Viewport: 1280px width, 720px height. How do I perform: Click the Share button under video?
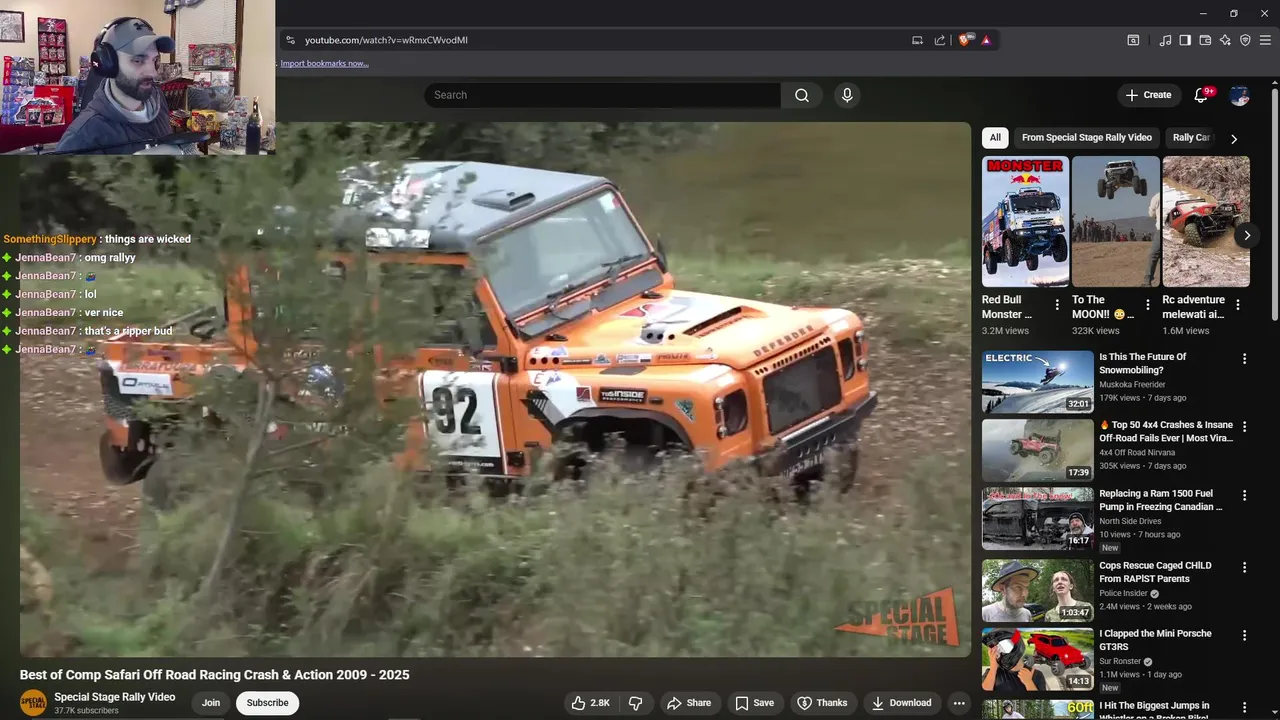click(689, 703)
